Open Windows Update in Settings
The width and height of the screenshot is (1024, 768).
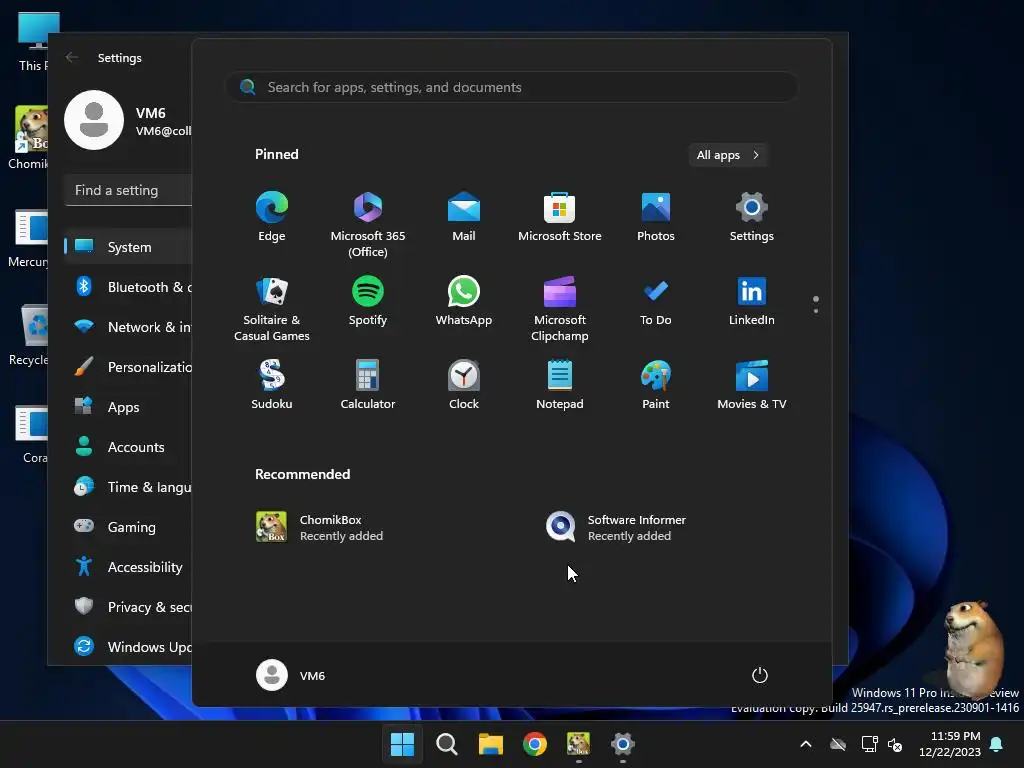128,647
